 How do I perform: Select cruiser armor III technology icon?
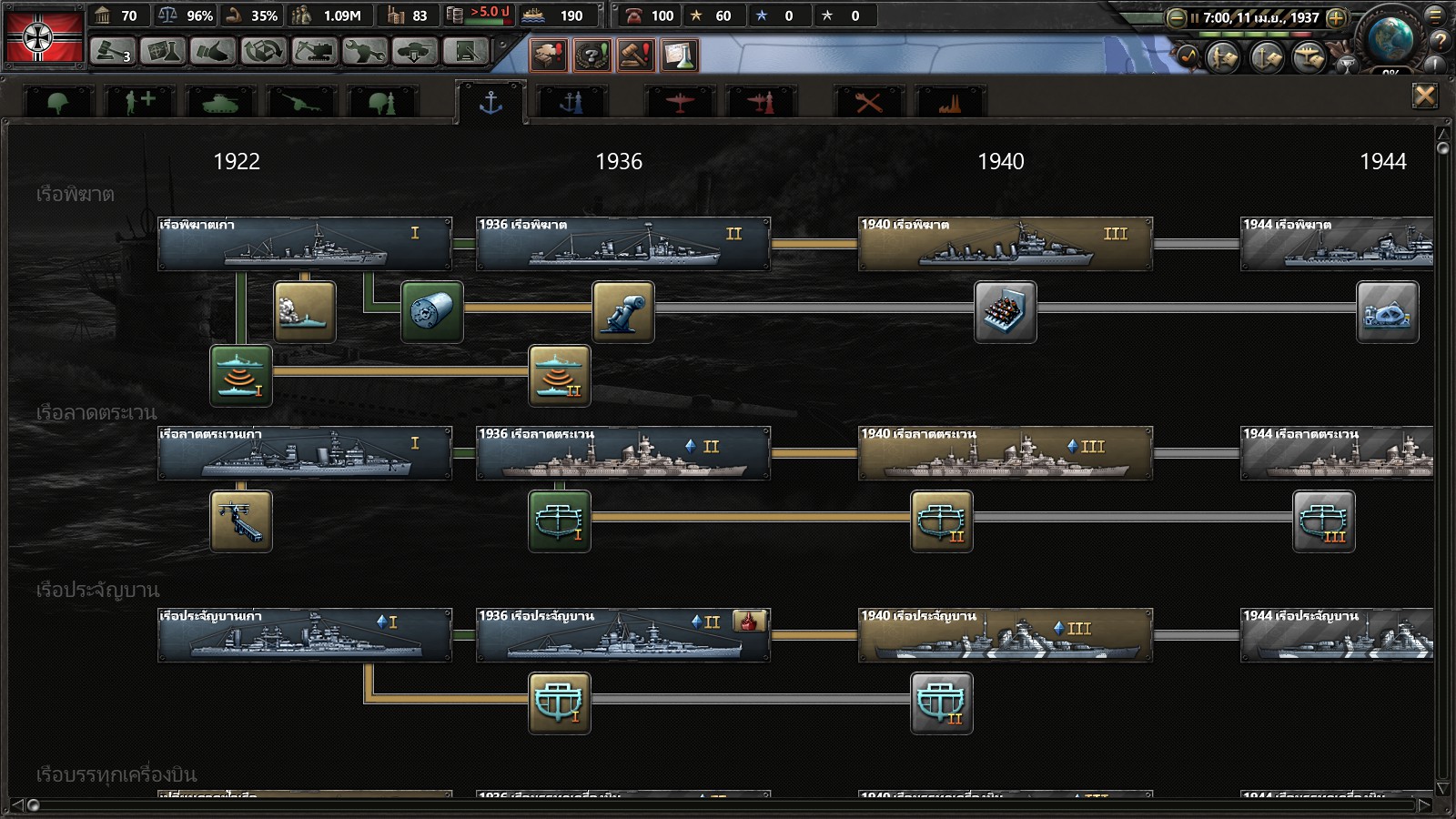pos(1324,521)
